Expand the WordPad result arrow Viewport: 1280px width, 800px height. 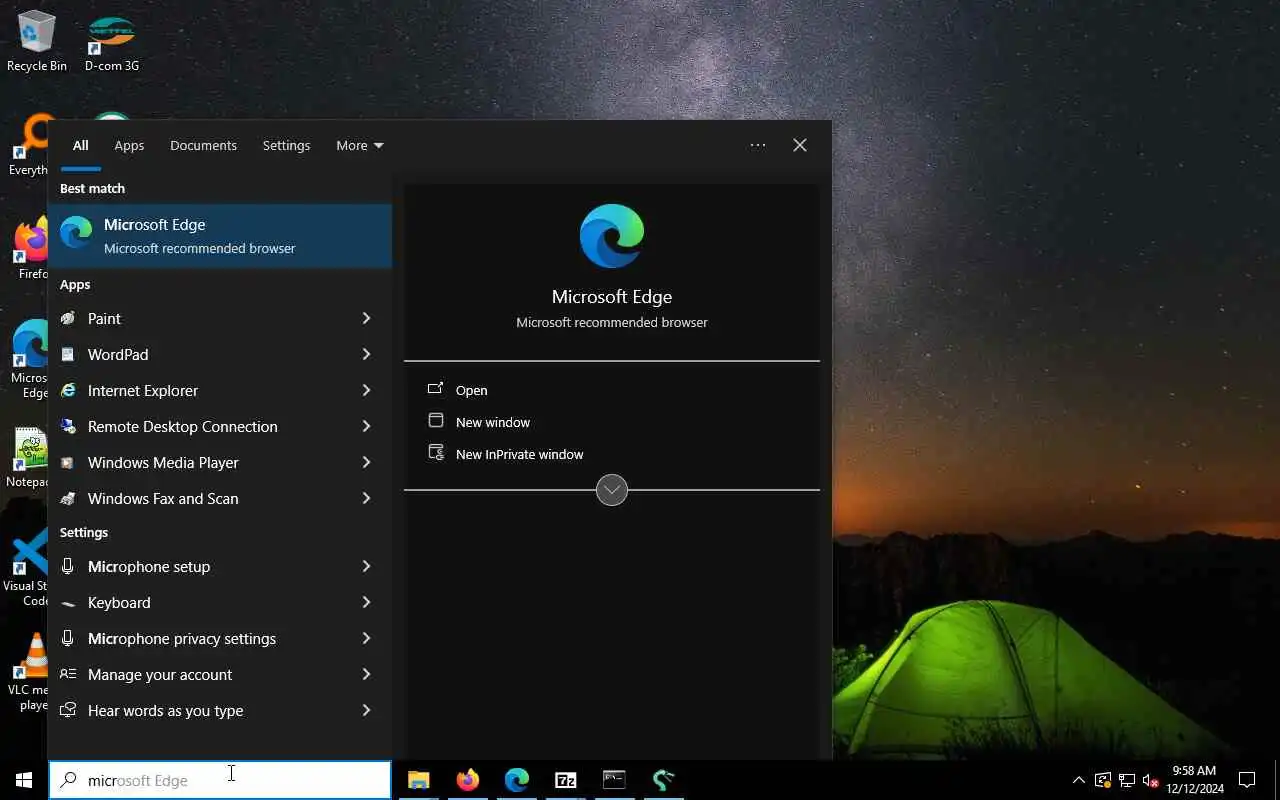366,354
